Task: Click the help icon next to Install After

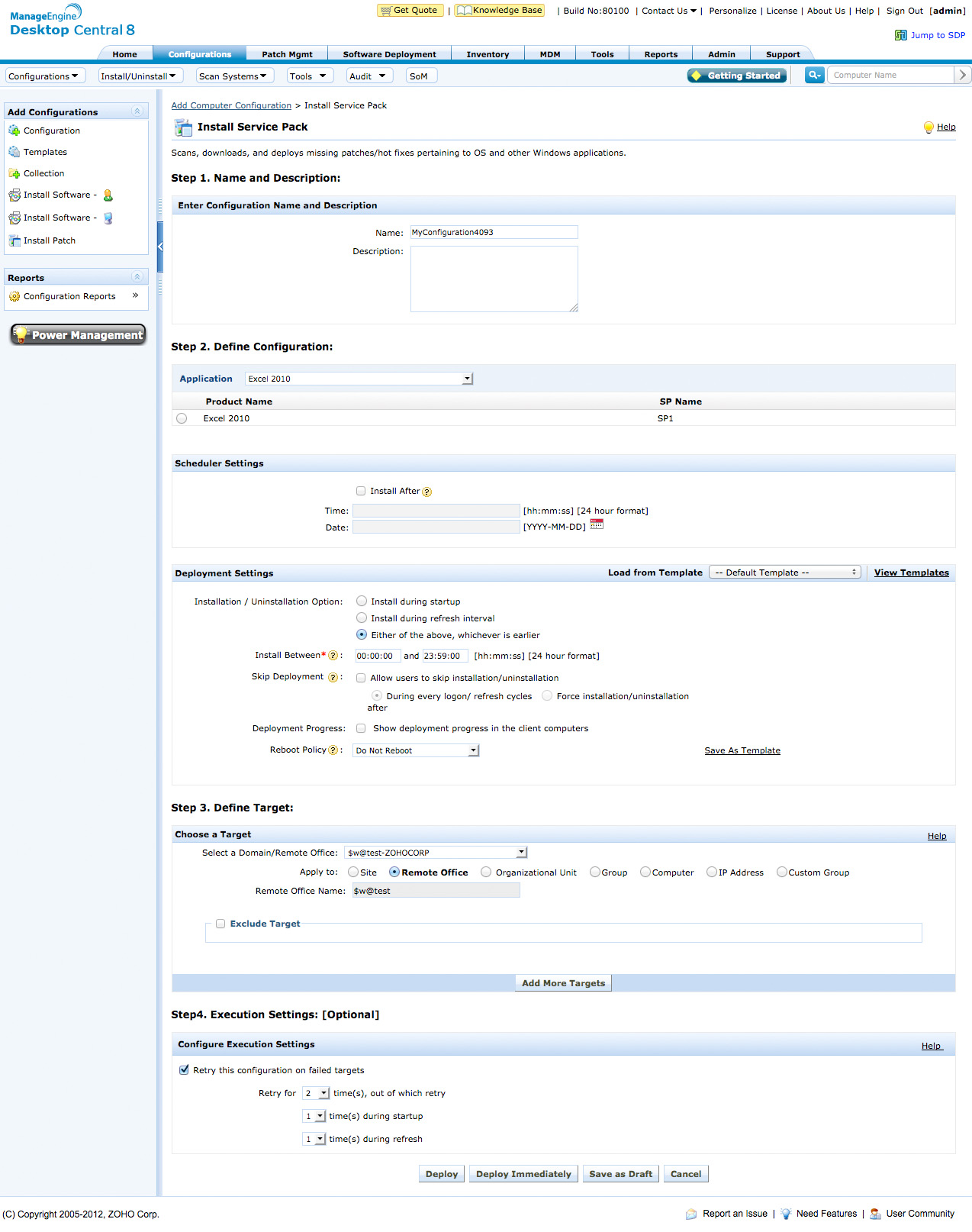Action: click(427, 492)
